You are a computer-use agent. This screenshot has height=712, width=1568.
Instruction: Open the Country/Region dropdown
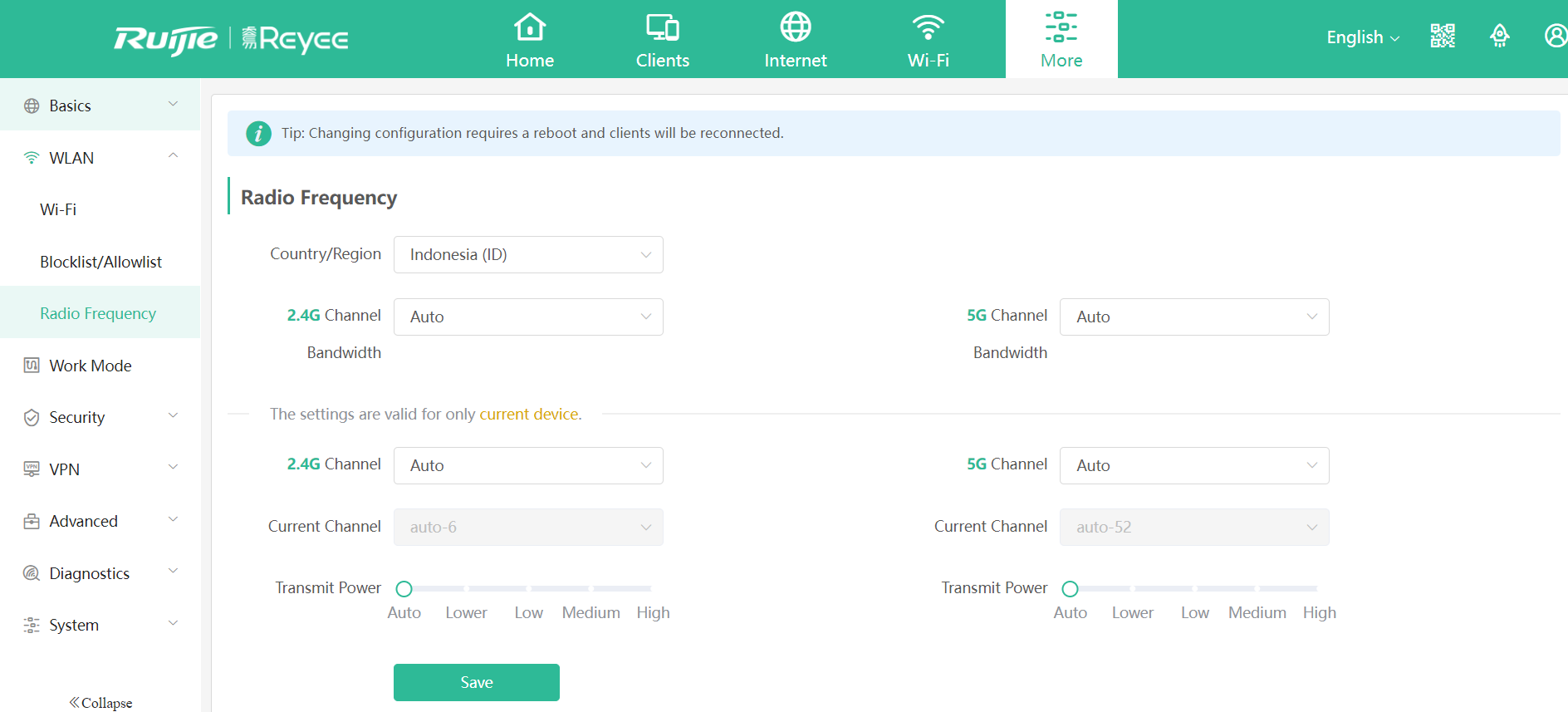(x=528, y=255)
